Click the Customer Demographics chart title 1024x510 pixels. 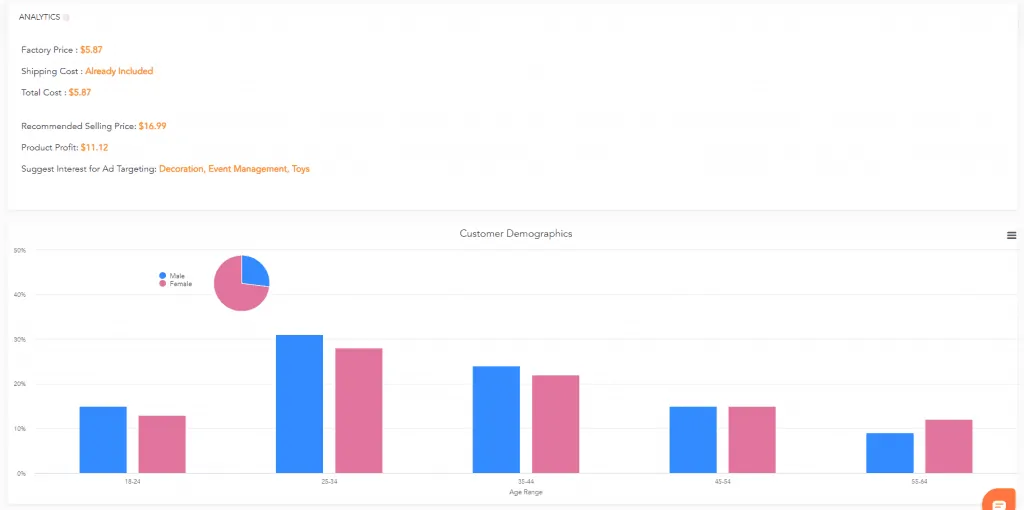[515, 234]
